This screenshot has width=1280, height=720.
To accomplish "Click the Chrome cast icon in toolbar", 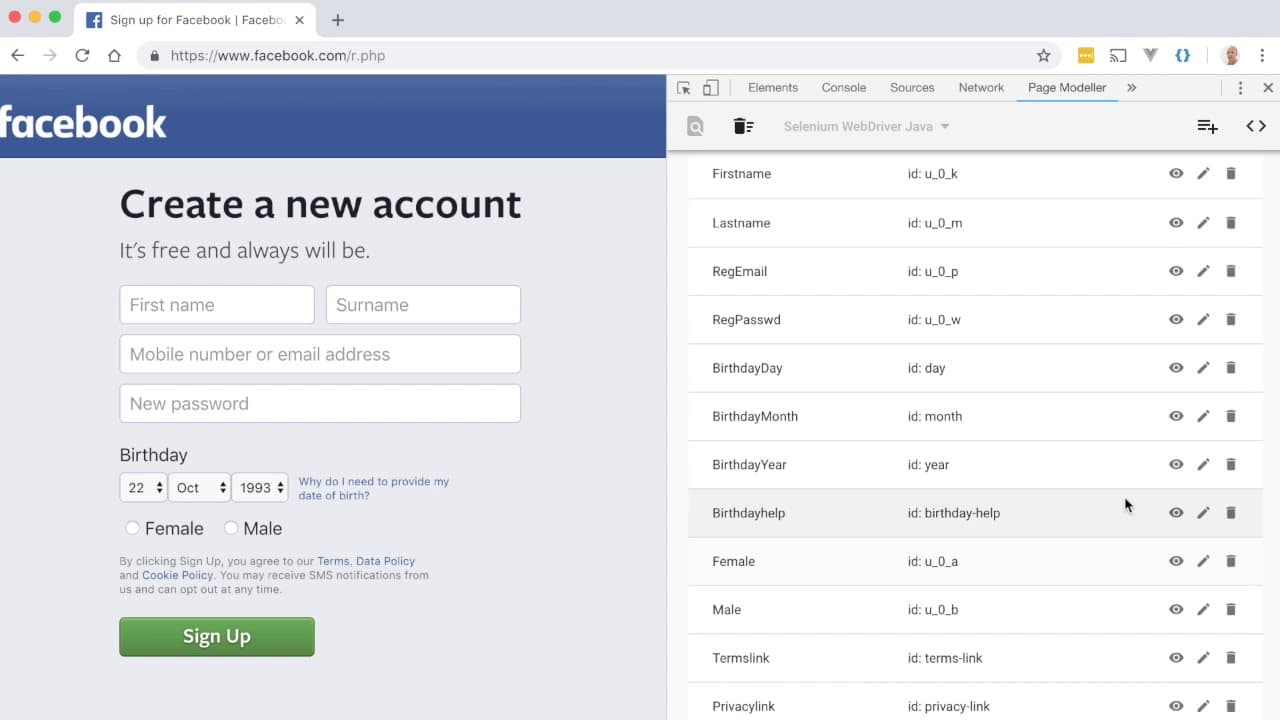I will coord(1118,56).
